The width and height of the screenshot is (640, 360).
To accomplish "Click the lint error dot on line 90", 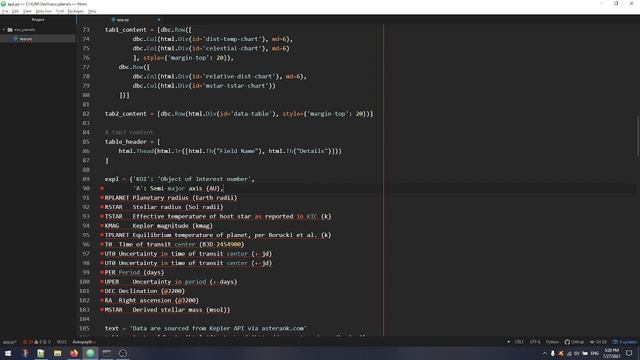I will pyautogui.click(x=102, y=188).
